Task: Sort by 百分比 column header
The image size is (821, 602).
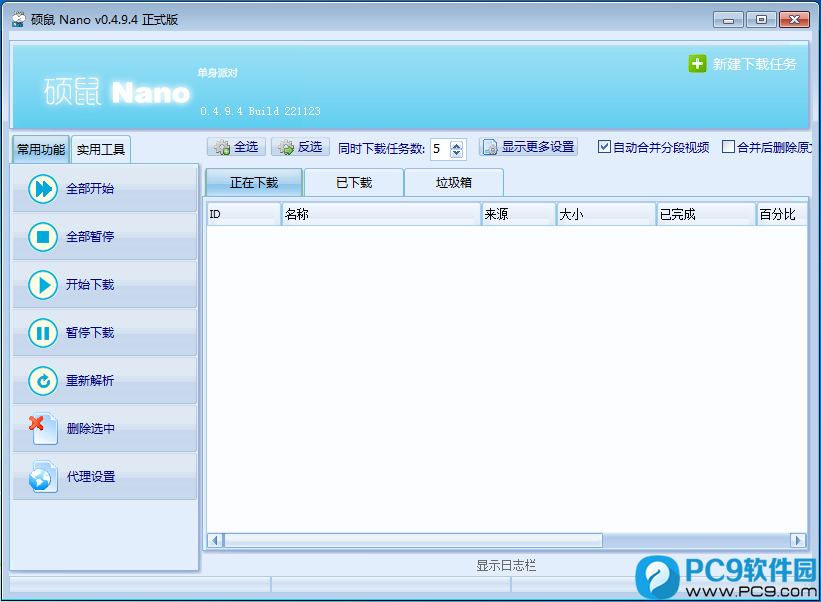Action: [782, 214]
